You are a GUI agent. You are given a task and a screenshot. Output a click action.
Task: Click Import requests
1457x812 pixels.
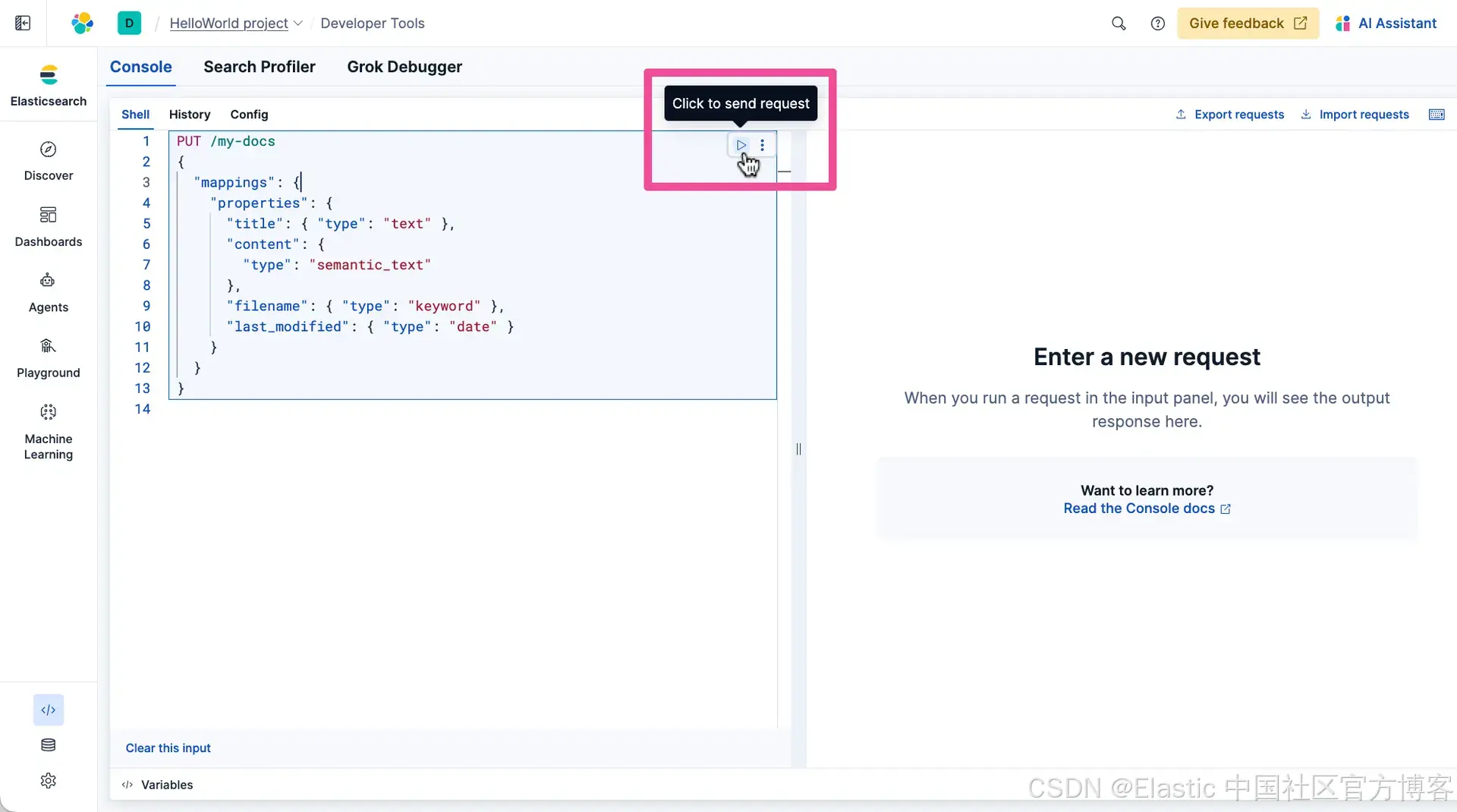(x=1355, y=115)
